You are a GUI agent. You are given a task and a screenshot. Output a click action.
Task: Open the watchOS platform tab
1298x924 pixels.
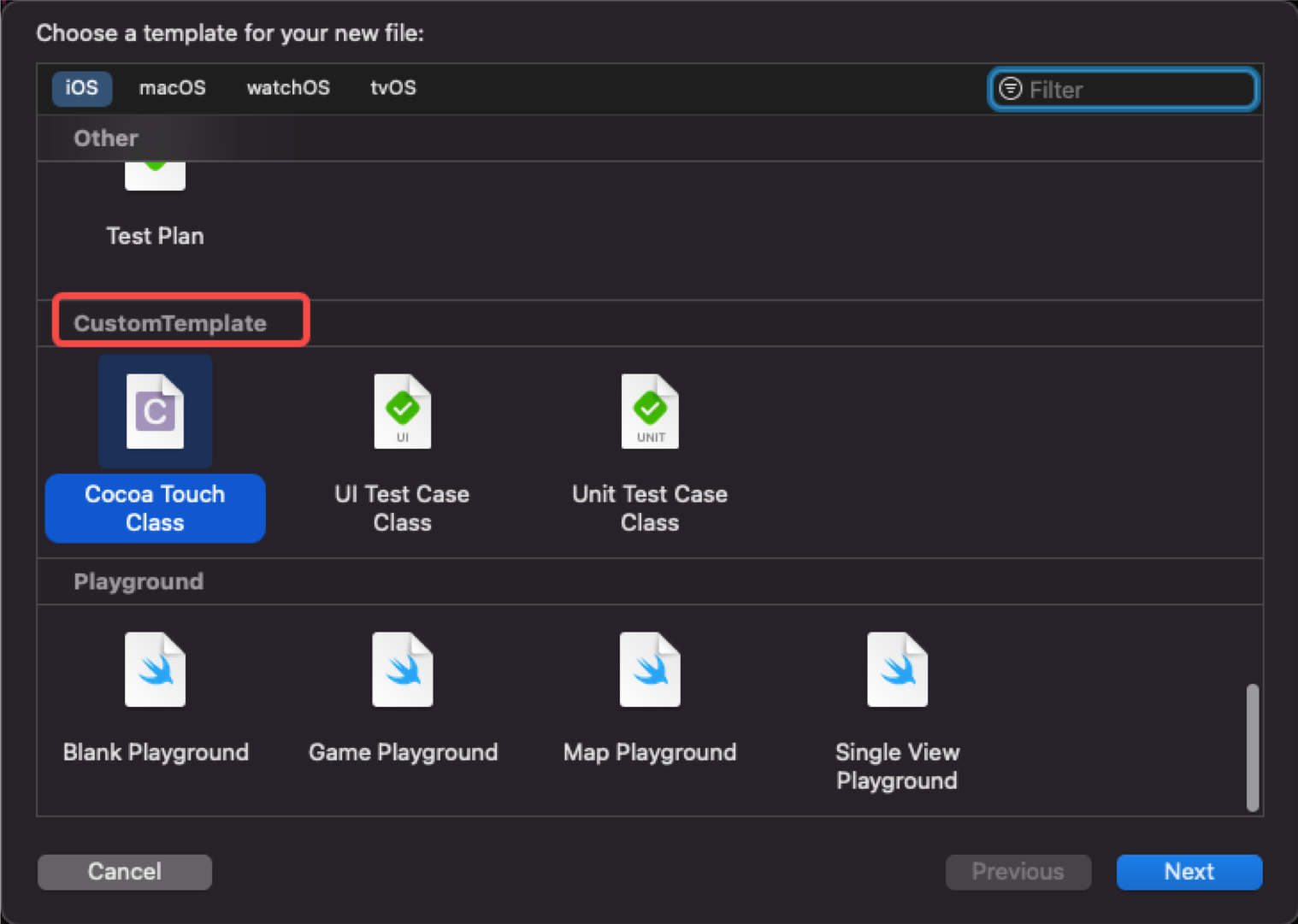[x=288, y=88]
